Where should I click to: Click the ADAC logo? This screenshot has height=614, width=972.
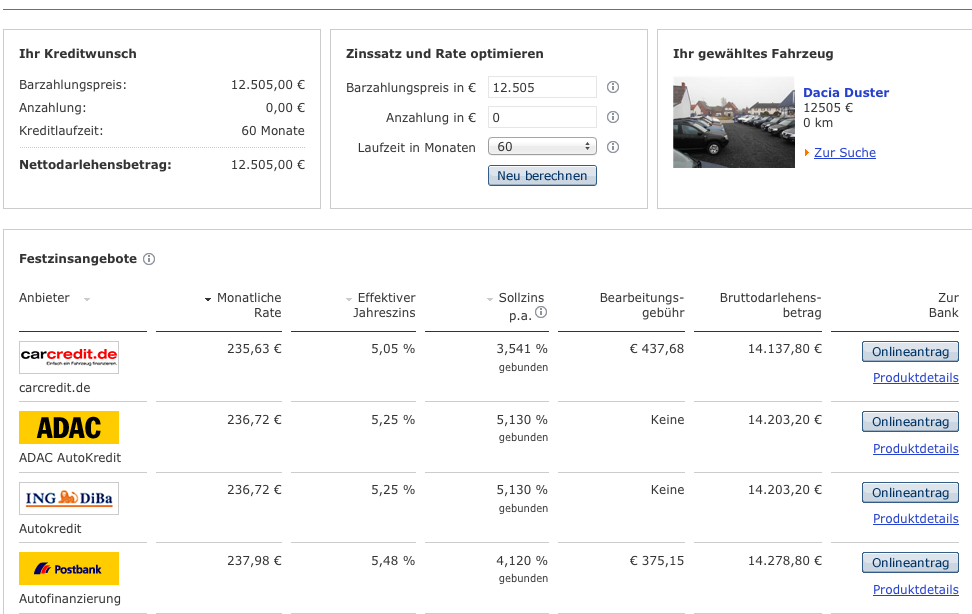69,427
